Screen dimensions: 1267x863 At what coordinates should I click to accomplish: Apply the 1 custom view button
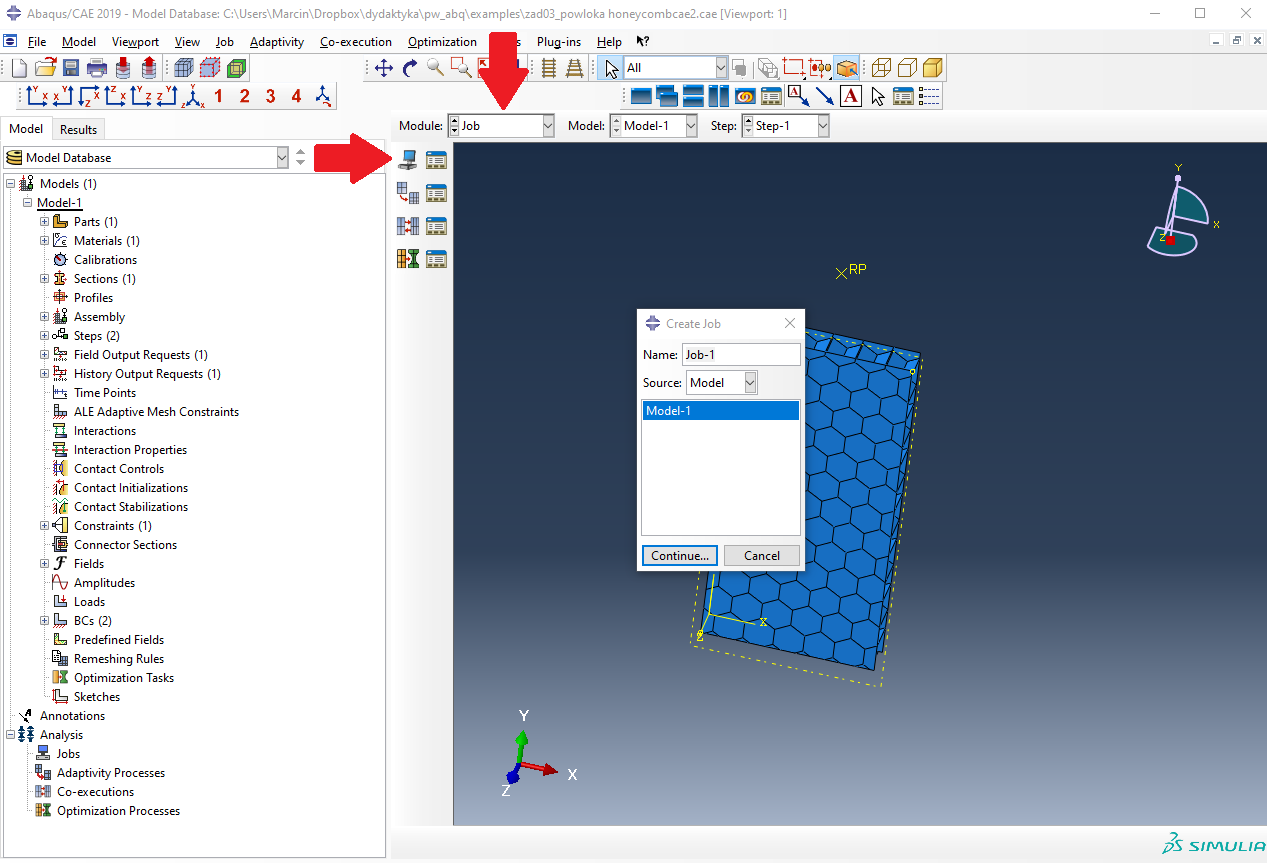click(218, 96)
